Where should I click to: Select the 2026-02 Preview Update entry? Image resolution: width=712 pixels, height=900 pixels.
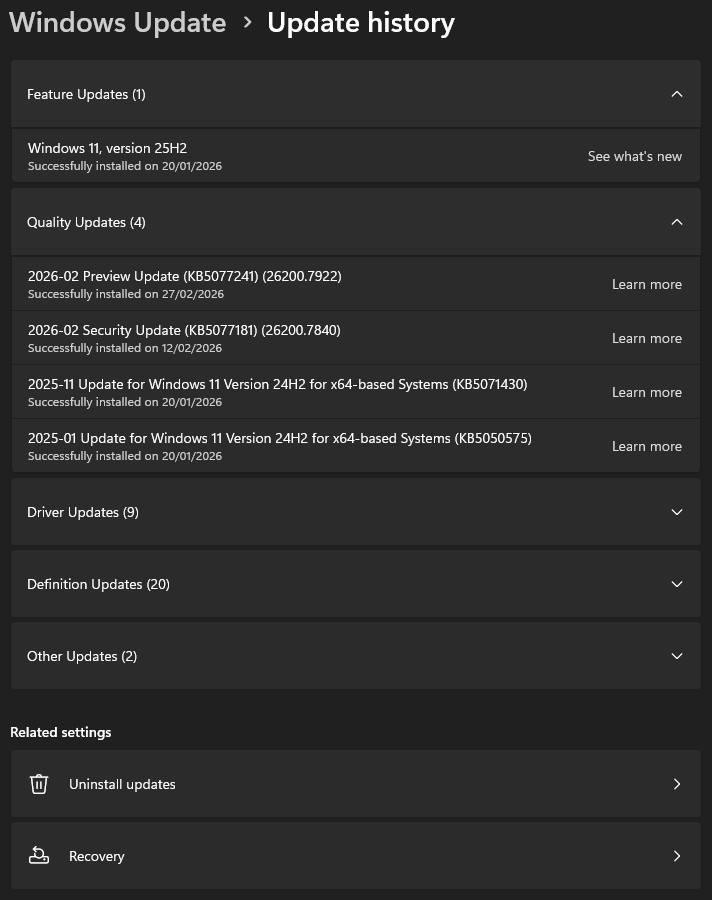185,276
